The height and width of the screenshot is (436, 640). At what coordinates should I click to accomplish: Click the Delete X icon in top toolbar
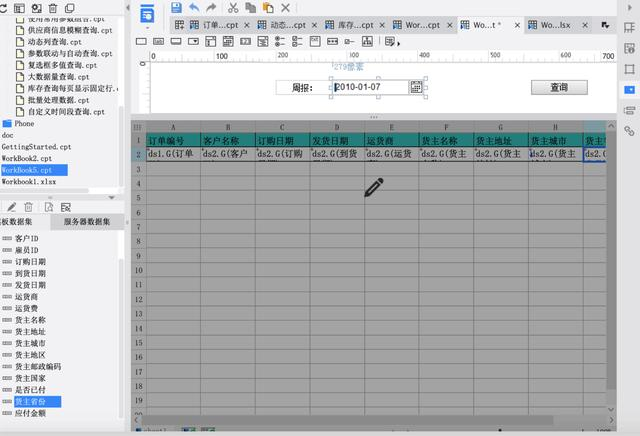coord(286,7)
